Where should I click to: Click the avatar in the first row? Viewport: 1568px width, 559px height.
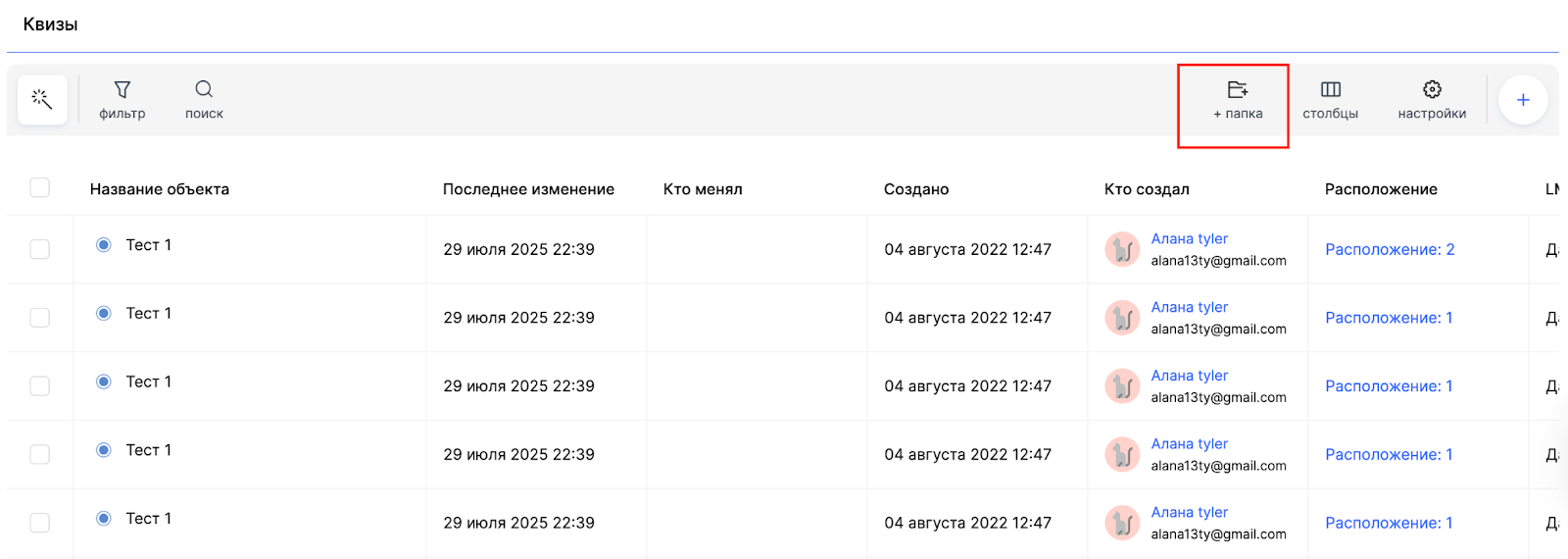click(1122, 249)
